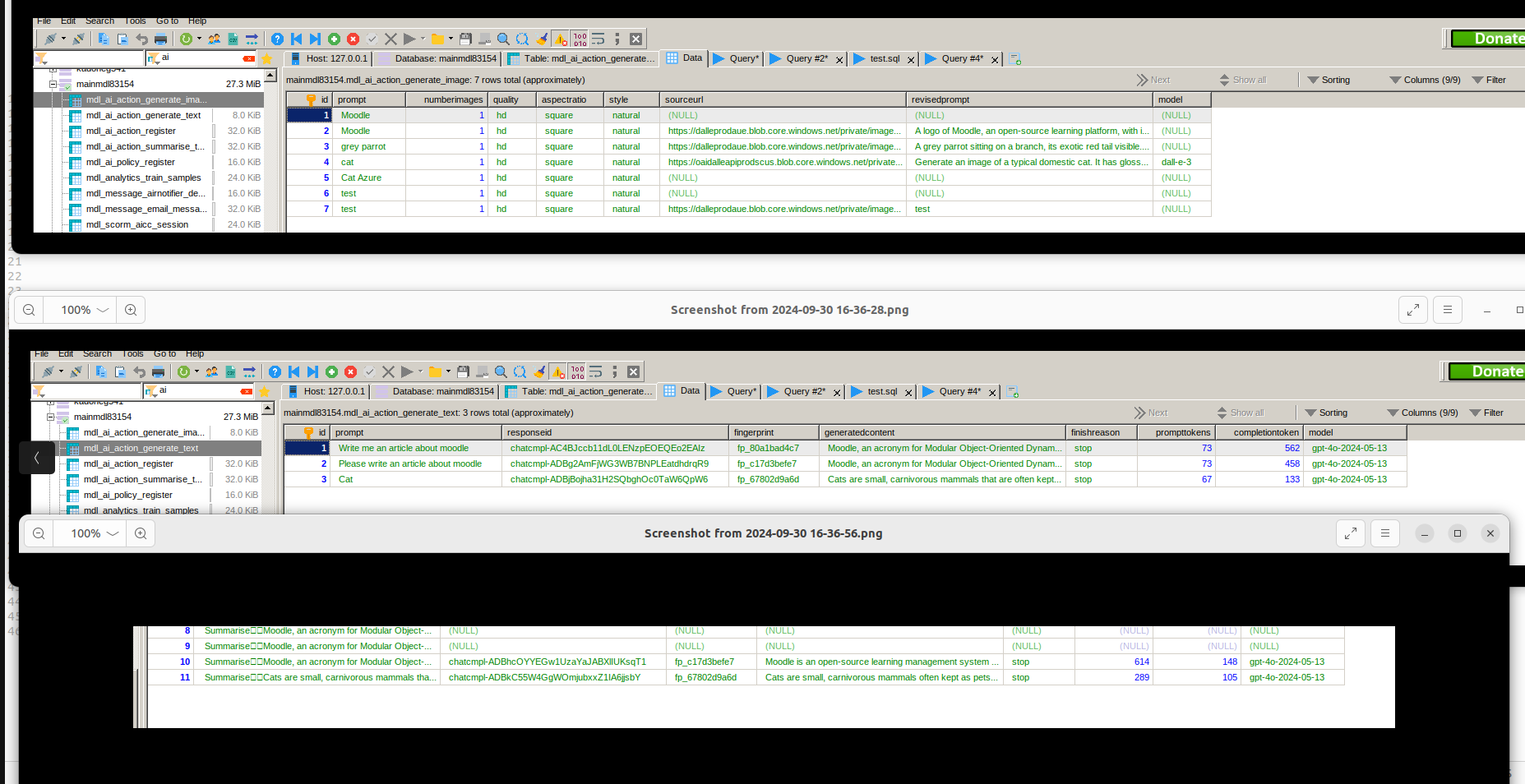Click green insert-row plus icon in top screenshot
This screenshot has width=1525, height=784.
[334, 39]
